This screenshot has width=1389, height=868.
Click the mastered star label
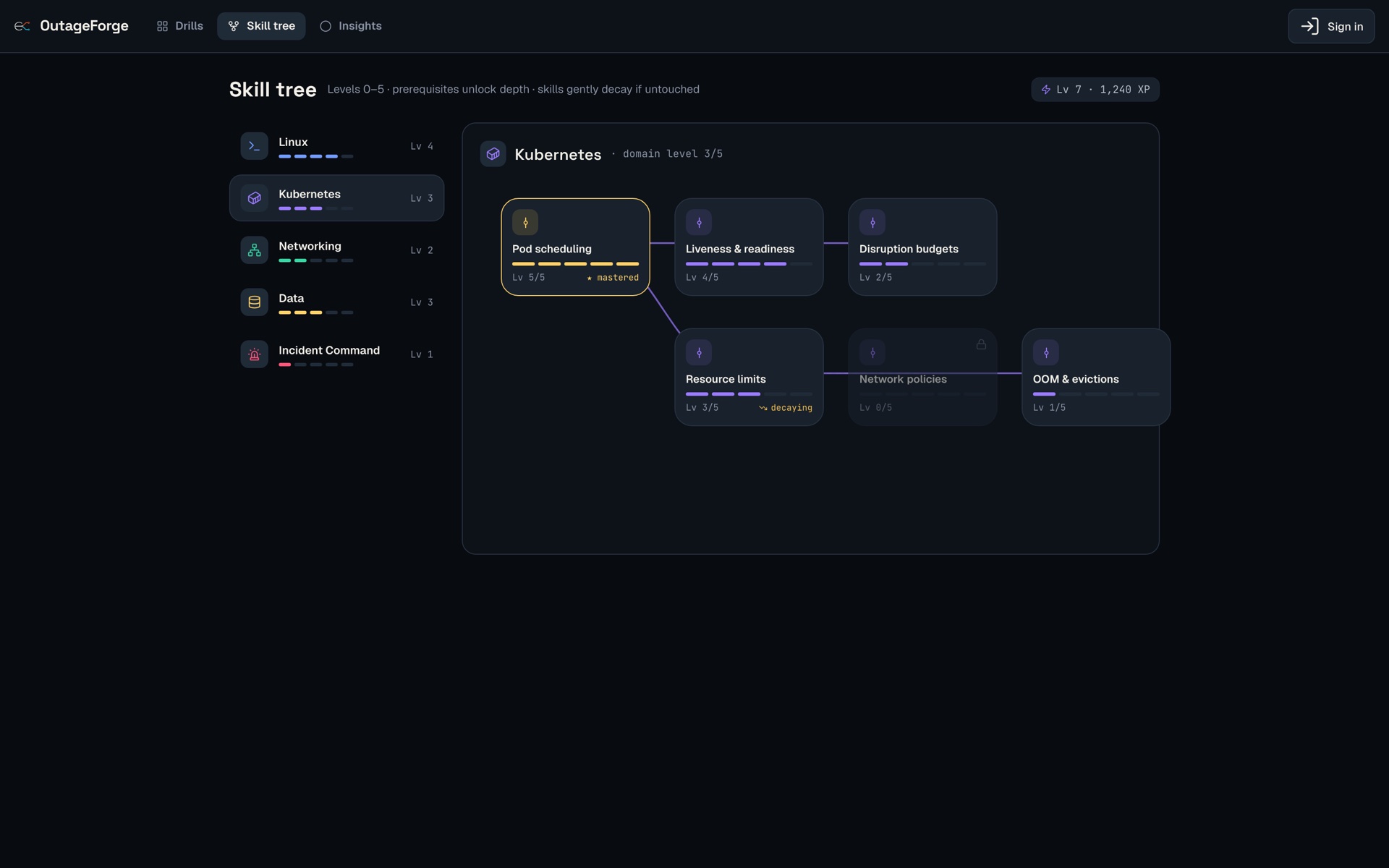coord(613,278)
